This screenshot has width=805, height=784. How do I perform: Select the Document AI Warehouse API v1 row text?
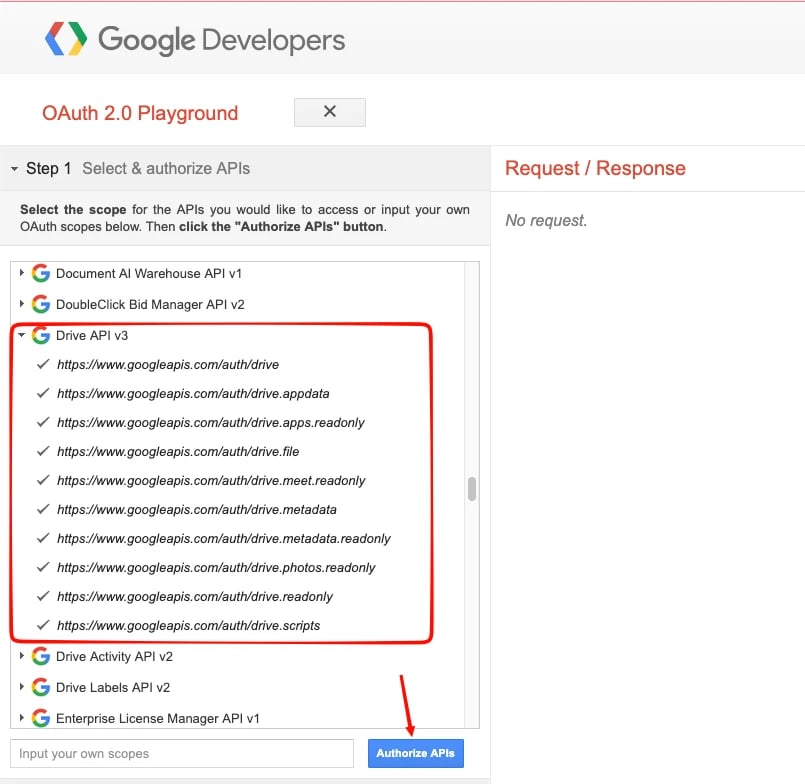click(148, 273)
